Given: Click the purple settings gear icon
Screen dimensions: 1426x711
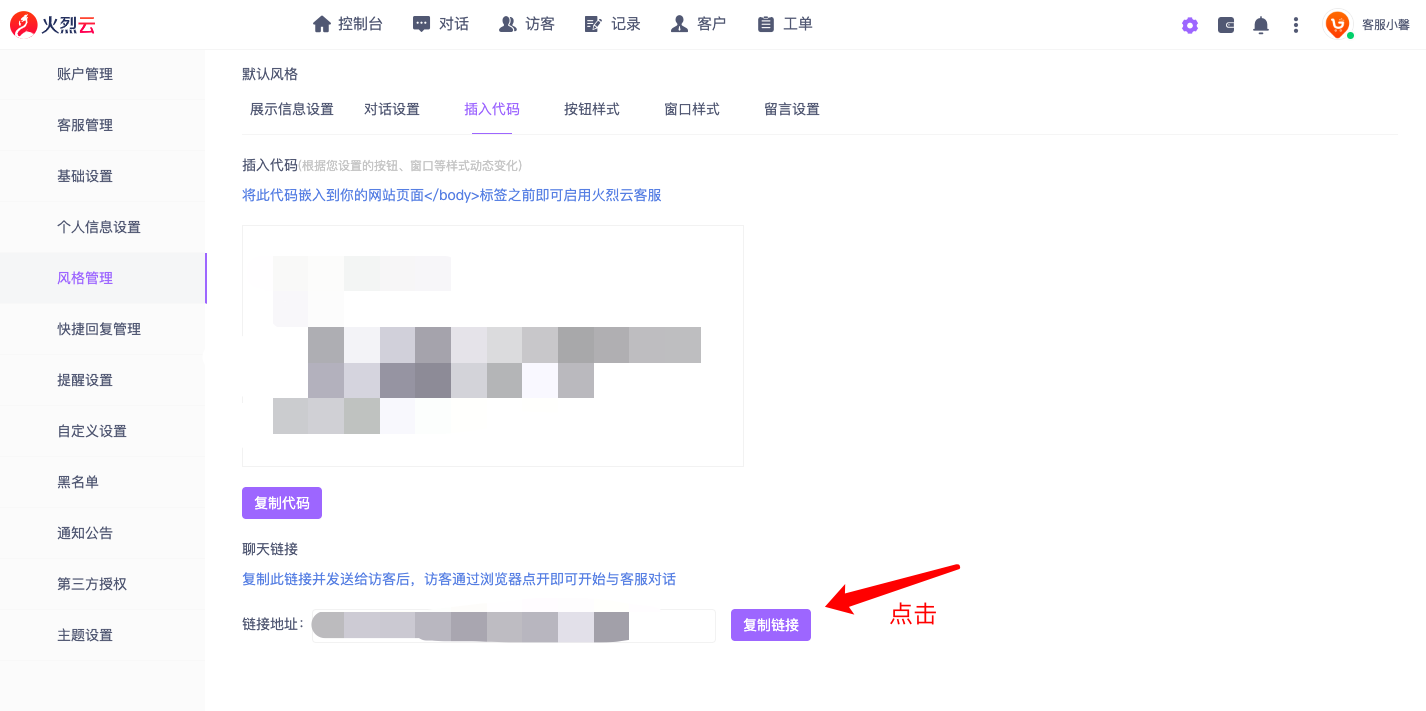Looking at the screenshot, I should click(x=1189, y=25).
